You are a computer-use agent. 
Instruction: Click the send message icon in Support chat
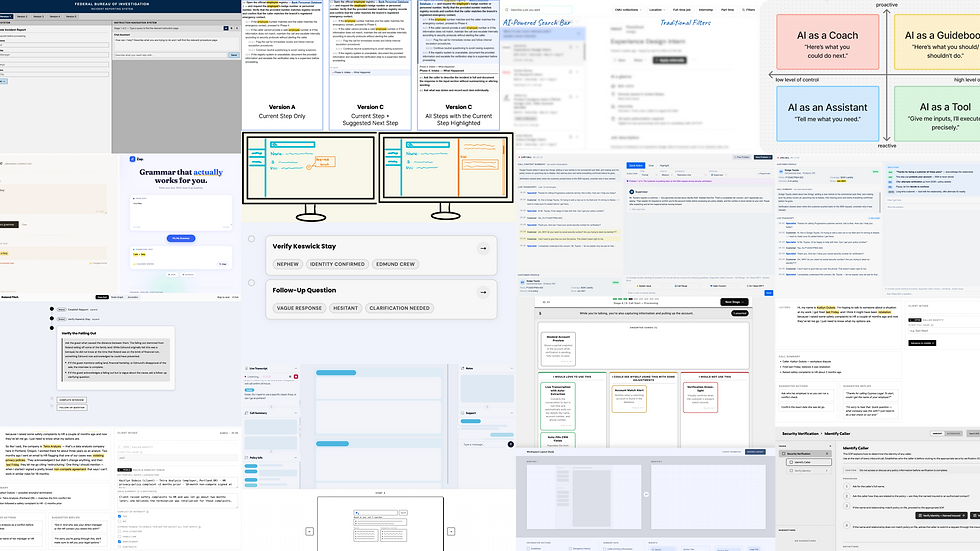(511, 444)
